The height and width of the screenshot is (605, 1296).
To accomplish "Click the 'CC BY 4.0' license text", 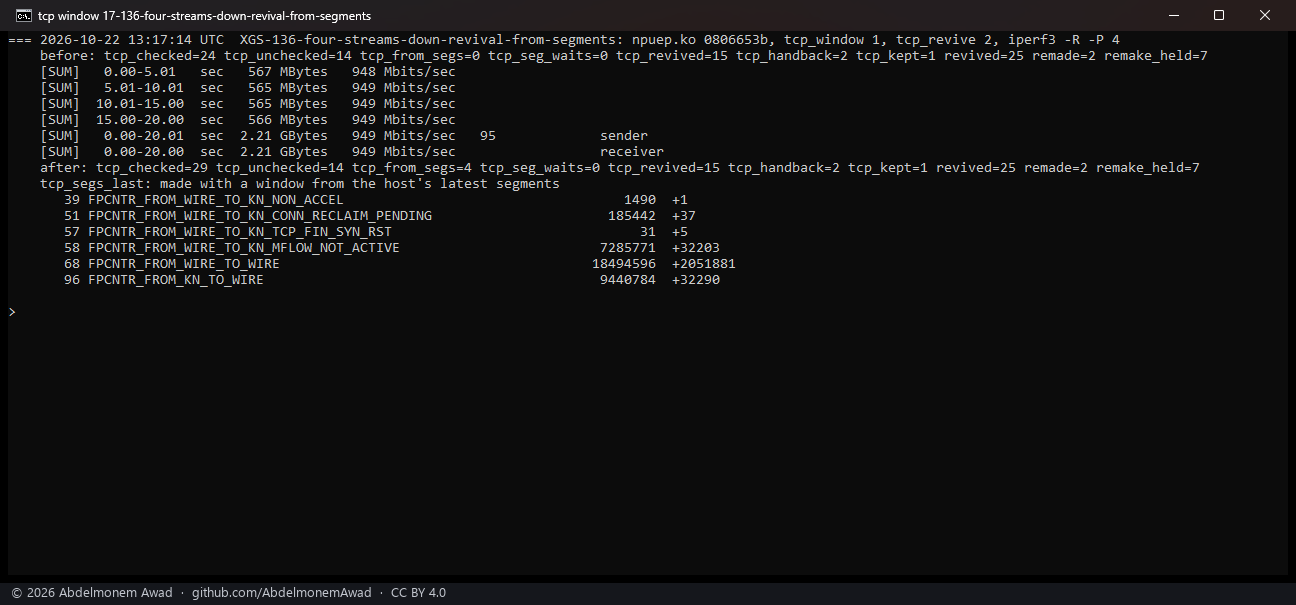I will point(418,593).
